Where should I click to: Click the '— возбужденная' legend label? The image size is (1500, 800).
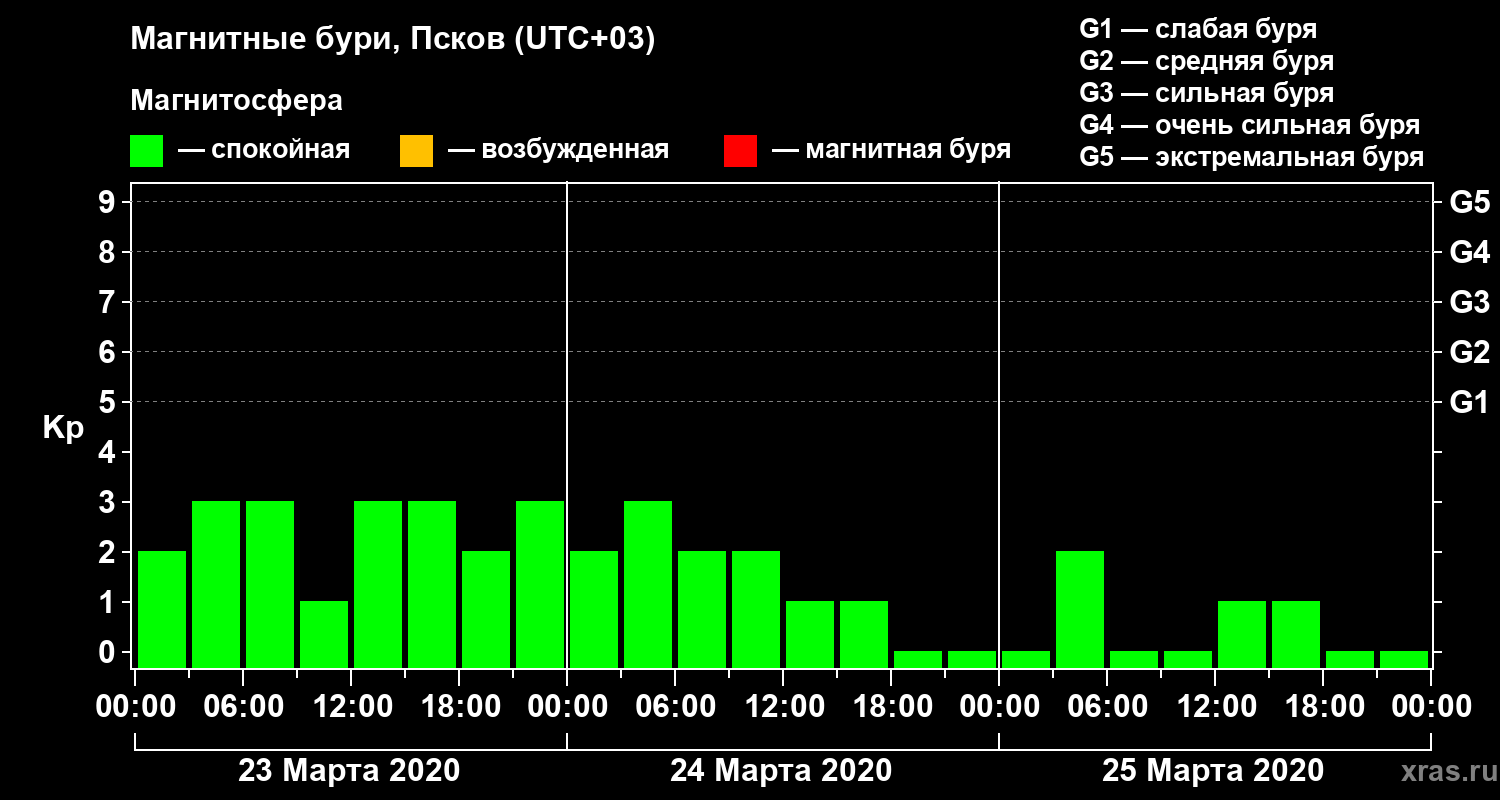(x=558, y=151)
